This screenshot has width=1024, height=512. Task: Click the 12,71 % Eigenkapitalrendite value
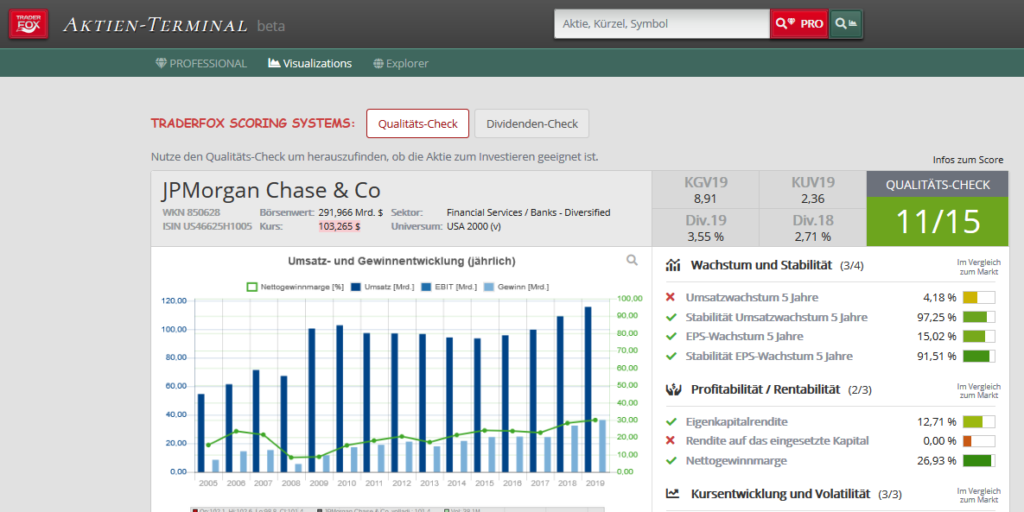point(936,421)
